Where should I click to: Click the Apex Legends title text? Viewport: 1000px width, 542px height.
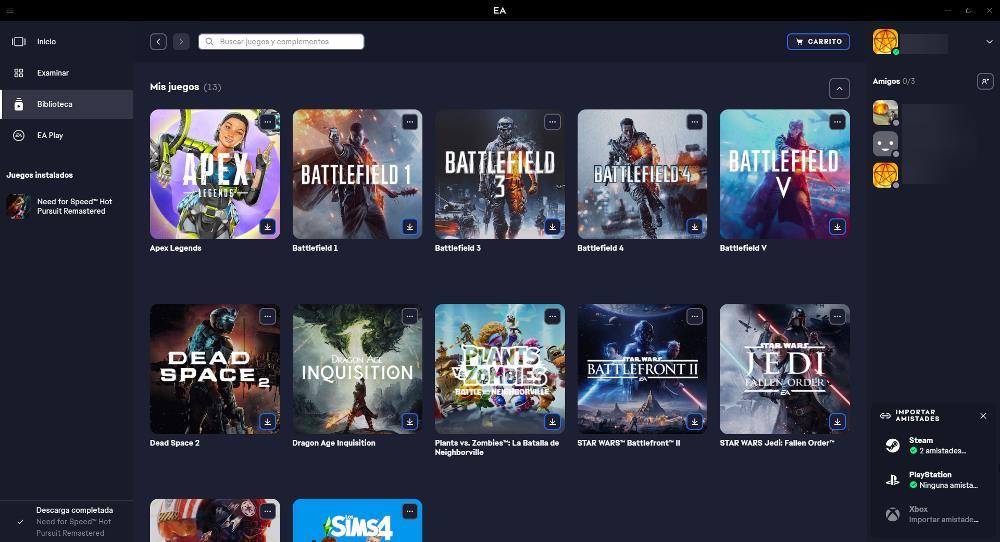tap(175, 248)
